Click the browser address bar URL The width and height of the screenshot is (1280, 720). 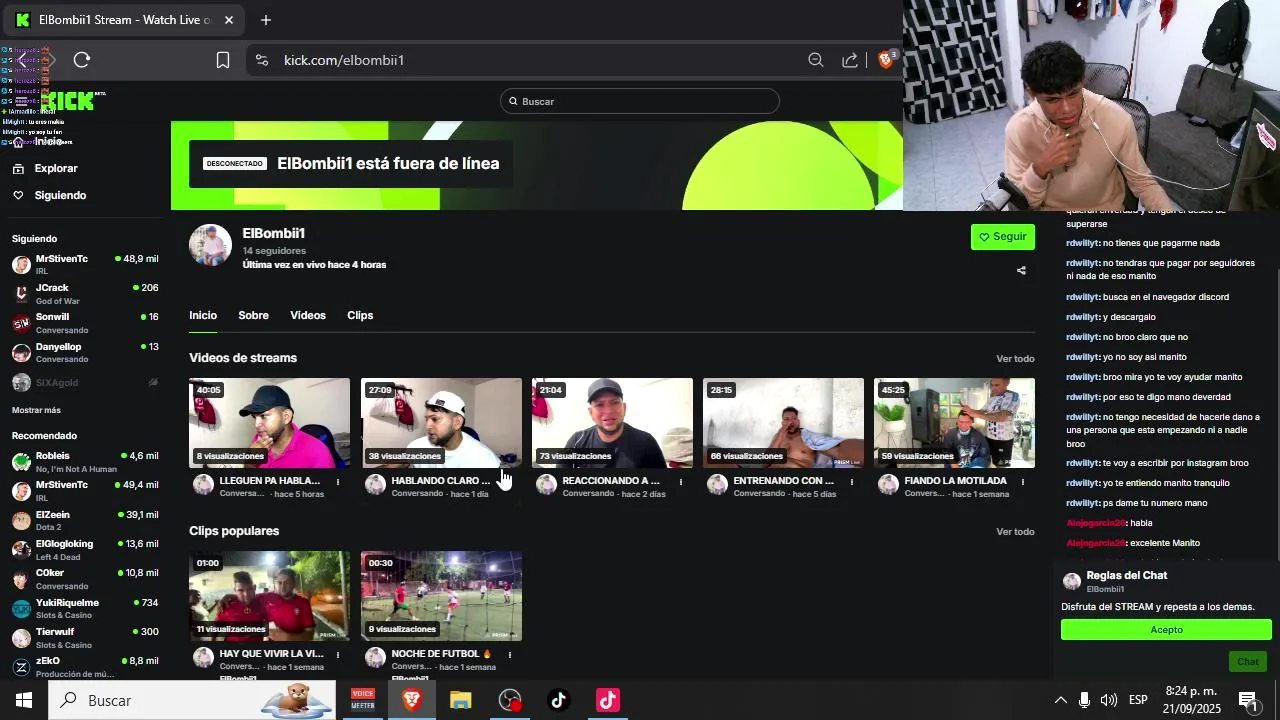click(344, 60)
